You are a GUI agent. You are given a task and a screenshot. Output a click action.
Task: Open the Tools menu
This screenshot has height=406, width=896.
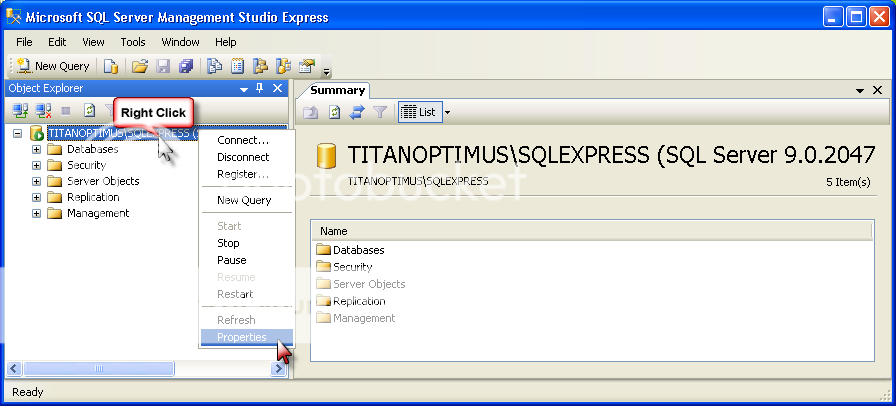(x=133, y=42)
